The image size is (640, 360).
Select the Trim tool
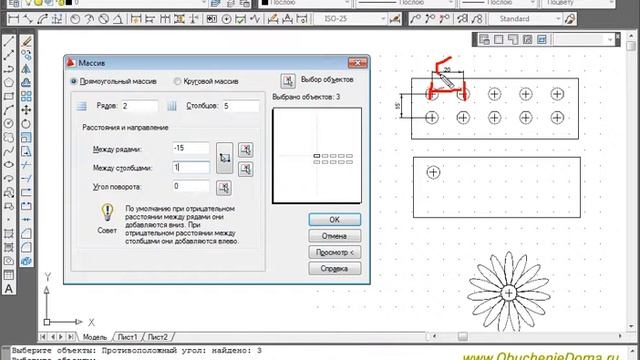[26, 165]
